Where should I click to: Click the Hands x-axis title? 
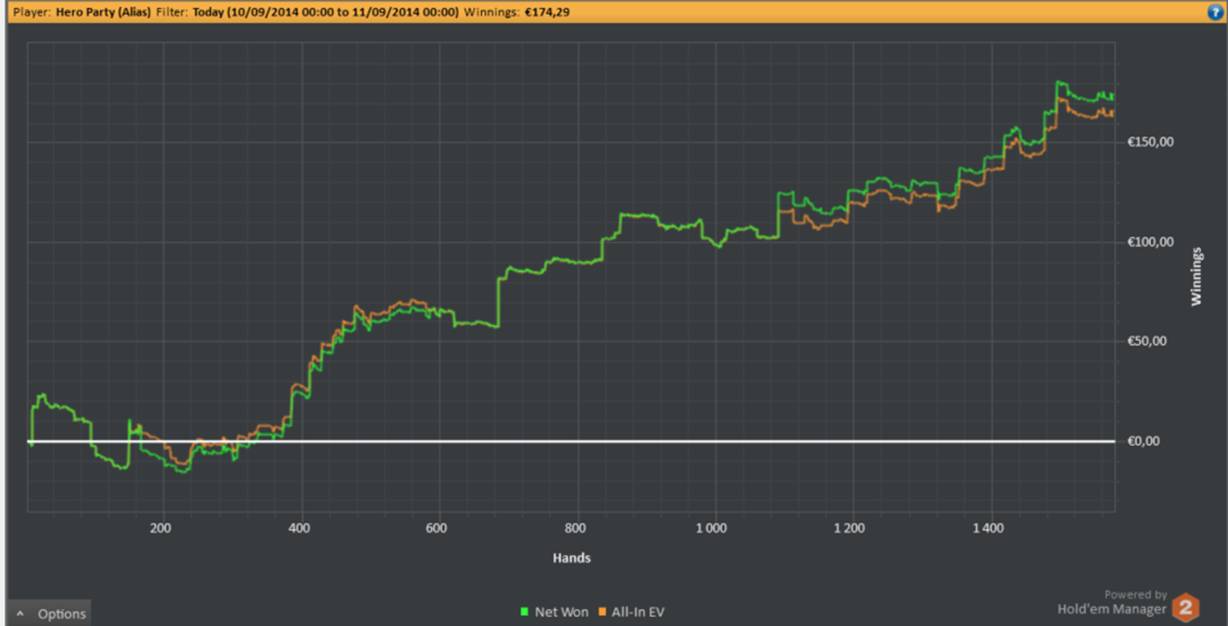571,558
